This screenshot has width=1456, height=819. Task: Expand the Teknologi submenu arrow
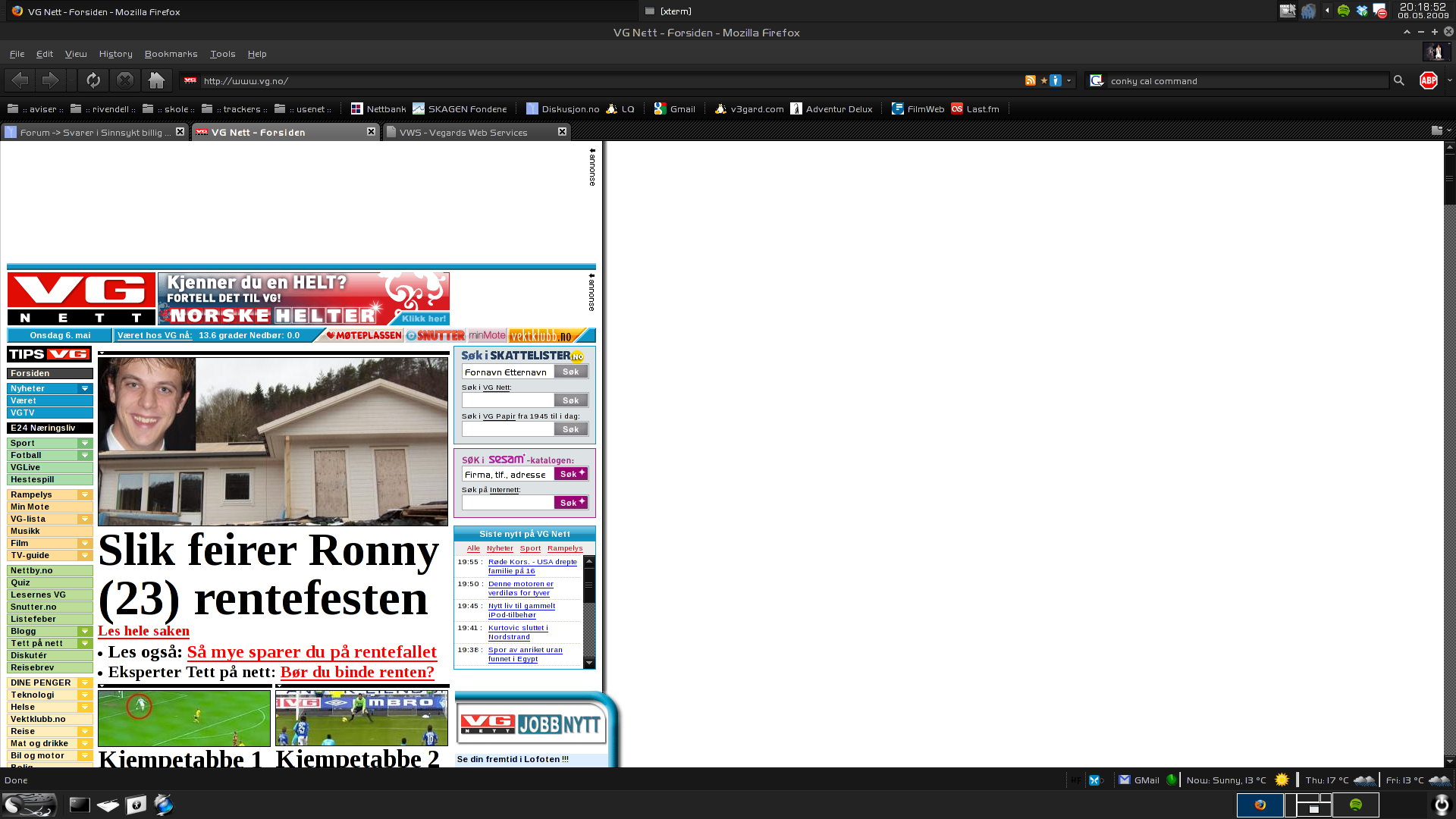[85, 695]
